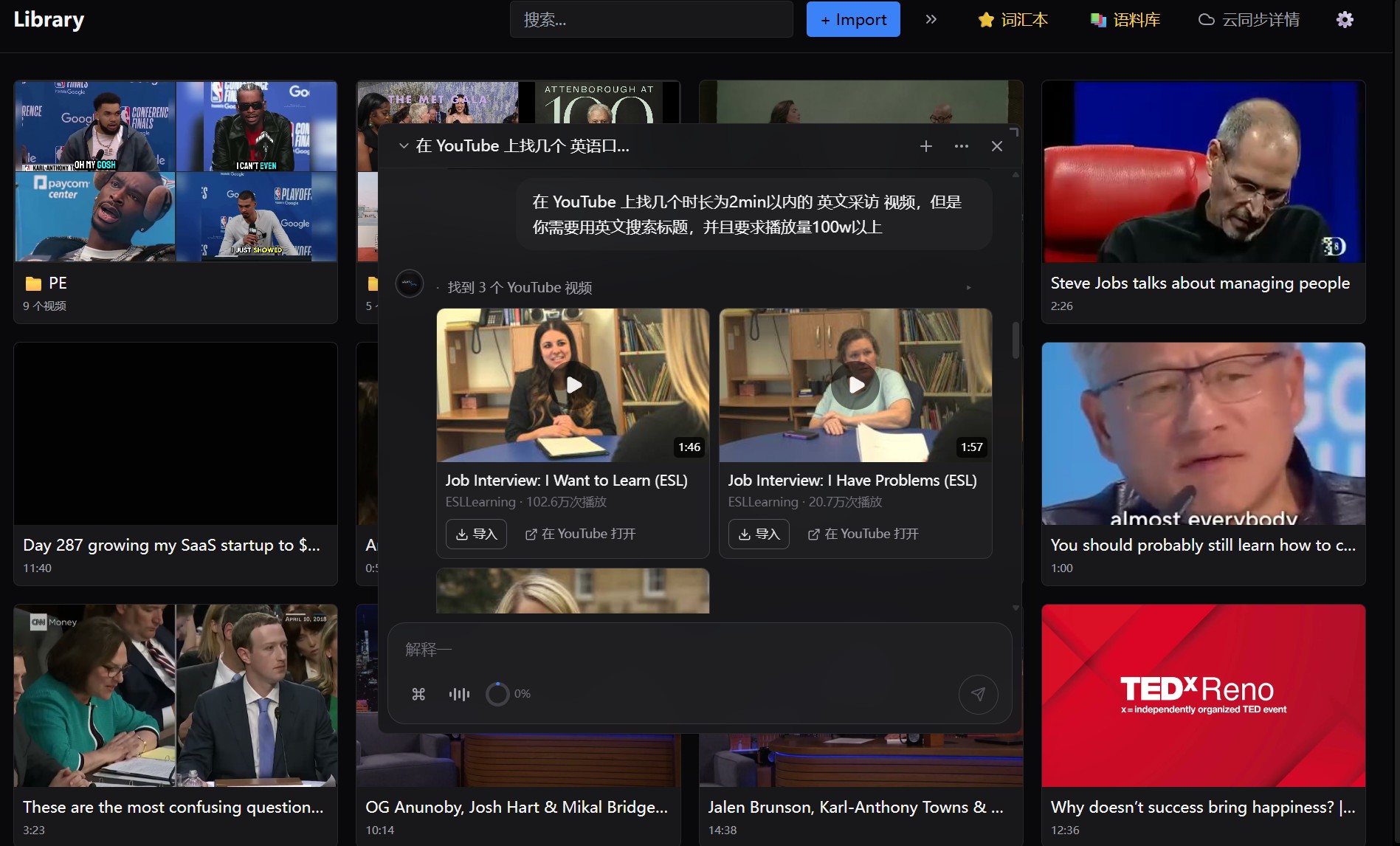Focus the 搜索 search field
The width and height of the screenshot is (1400, 846).
click(x=651, y=19)
